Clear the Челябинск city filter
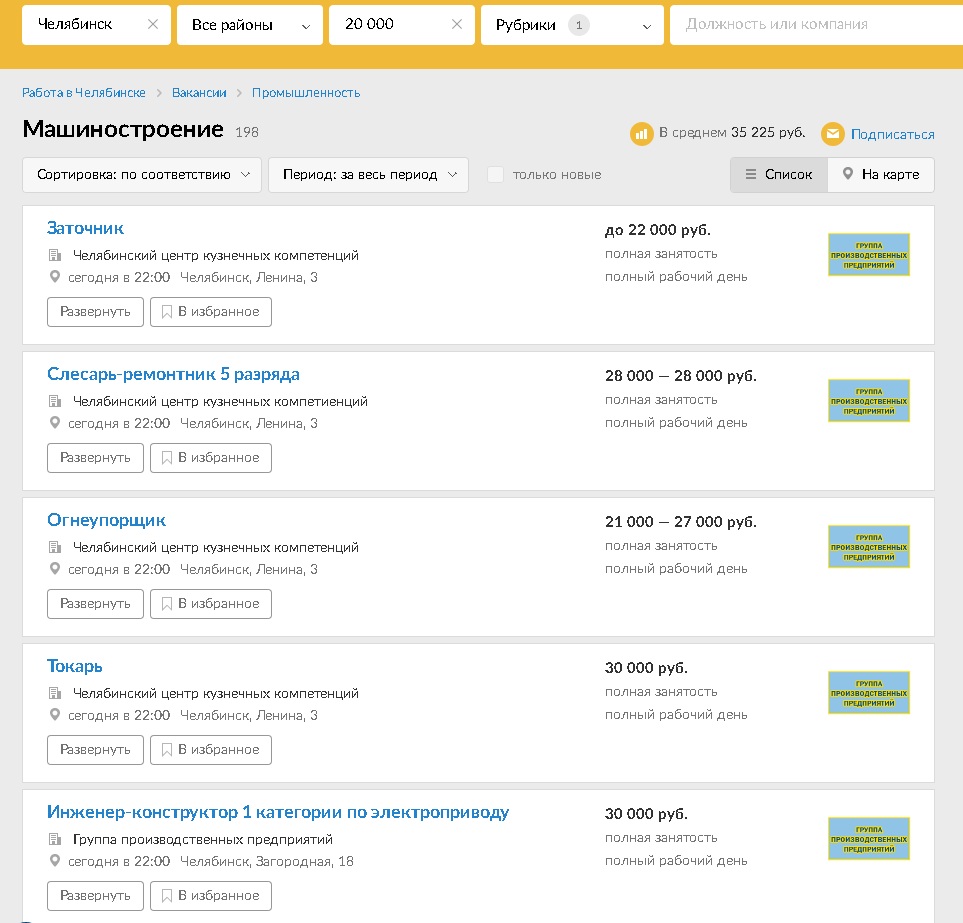Image resolution: width=963 pixels, height=923 pixels. (x=153, y=24)
